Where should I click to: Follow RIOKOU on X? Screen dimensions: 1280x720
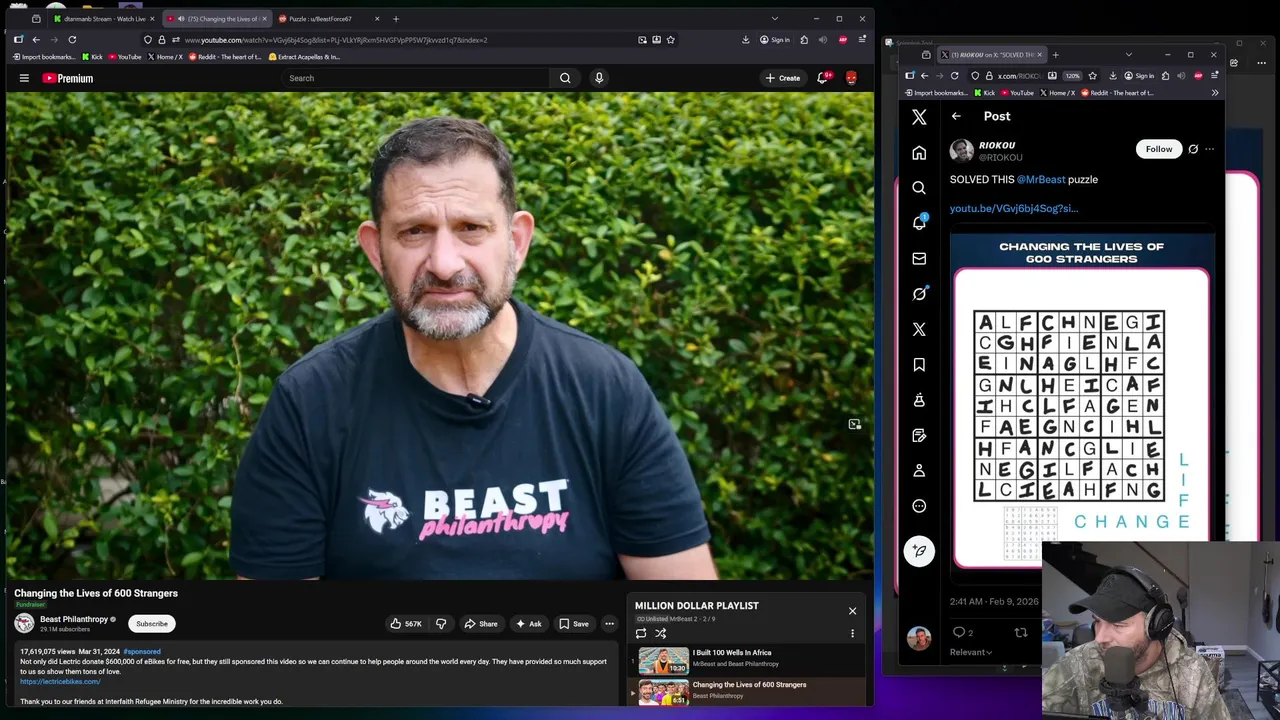[x=1159, y=149]
